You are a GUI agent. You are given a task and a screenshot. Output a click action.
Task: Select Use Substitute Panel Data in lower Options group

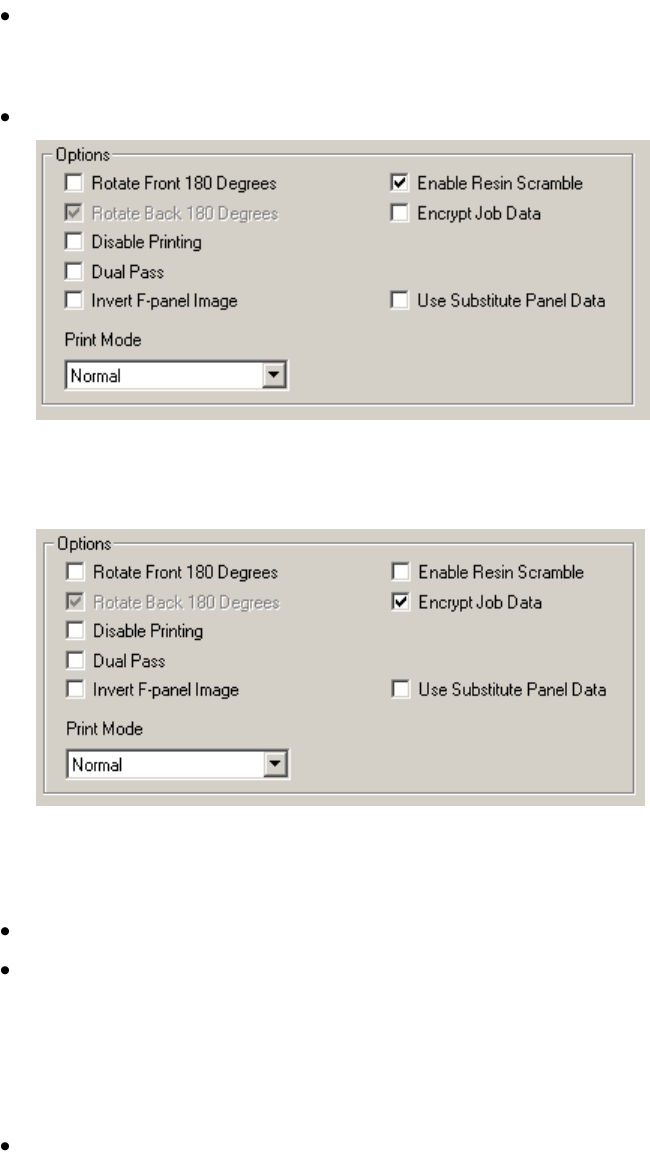pos(400,689)
